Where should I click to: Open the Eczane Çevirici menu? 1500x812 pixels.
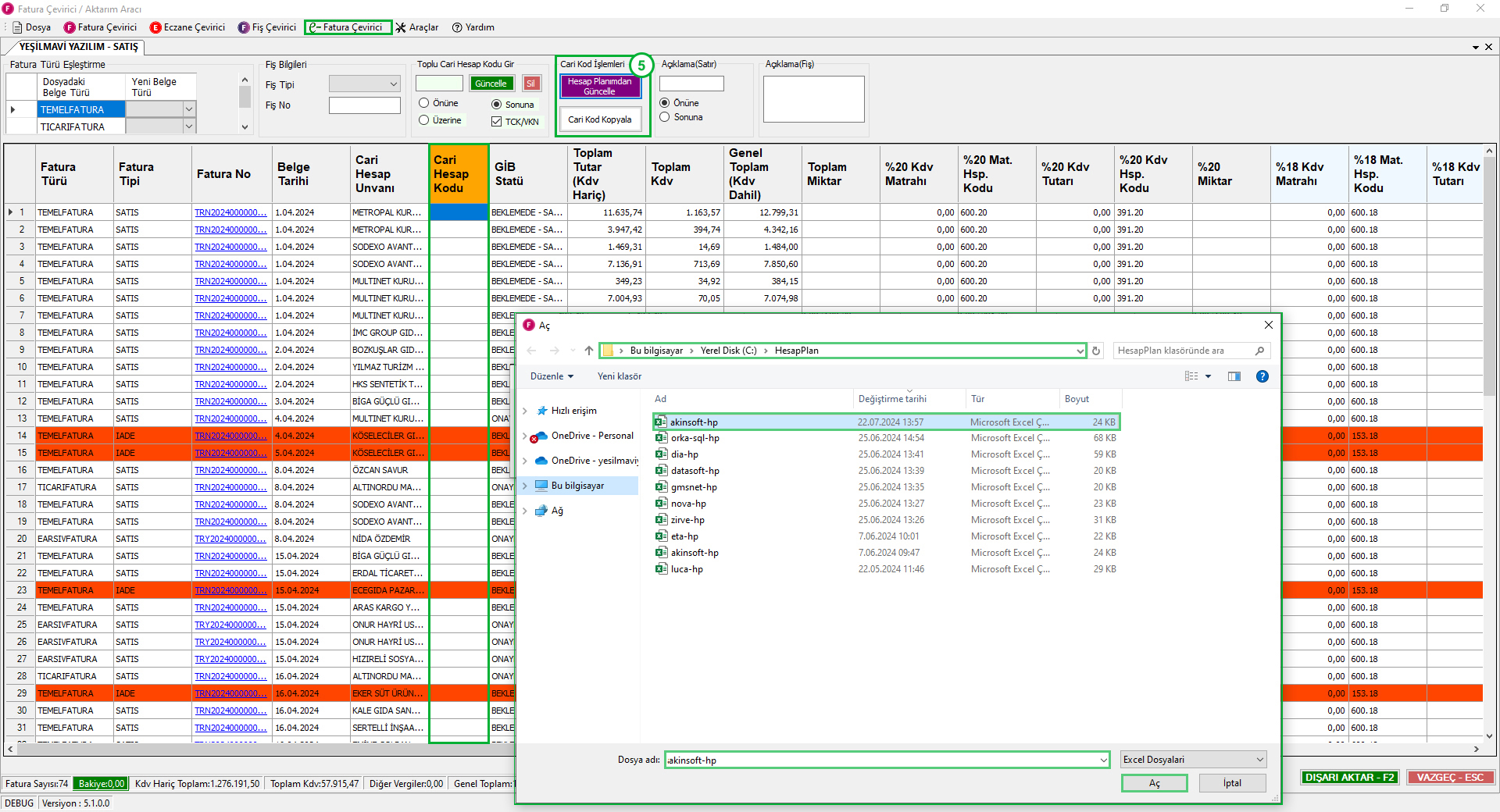pyautogui.click(x=187, y=27)
